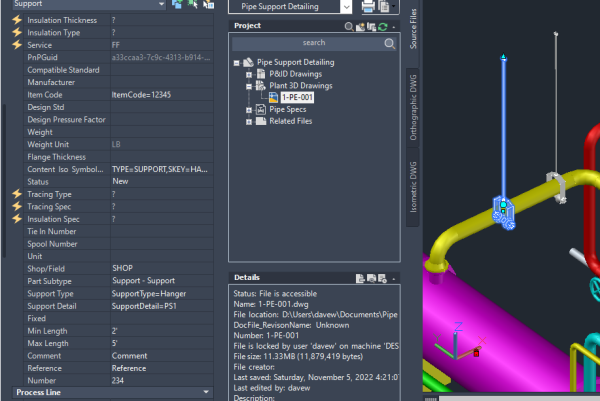Switch to the Source Files tab
This screenshot has height=401, width=600.
tap(413, 29)
